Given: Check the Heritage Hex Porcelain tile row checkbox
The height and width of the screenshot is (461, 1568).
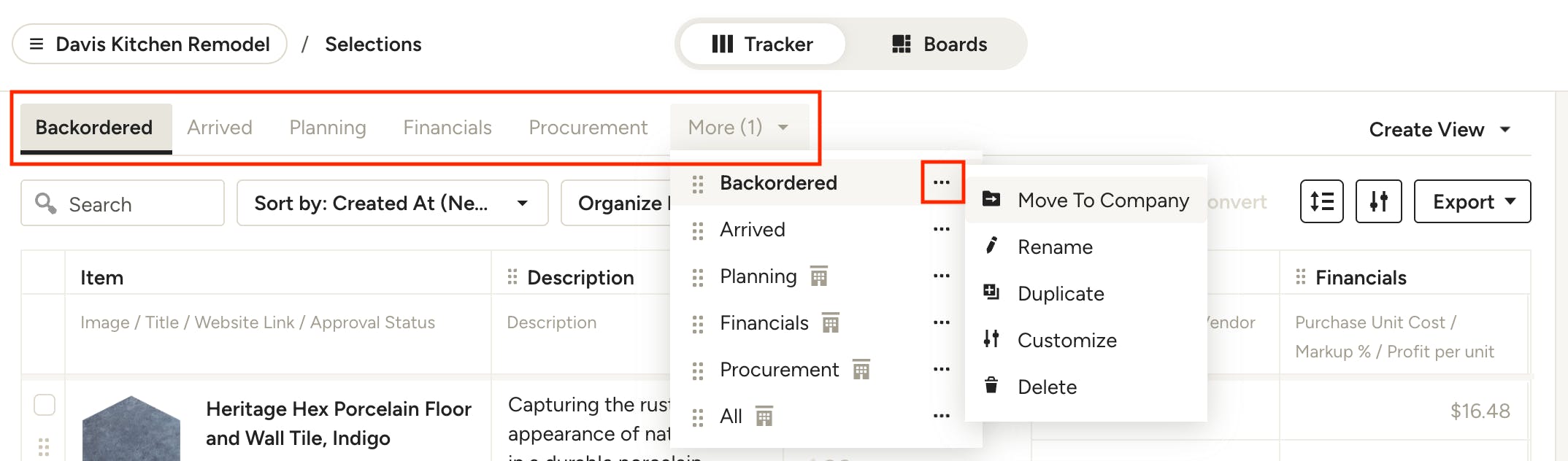Looking at the screenshot, I should [x=45, y=405].
